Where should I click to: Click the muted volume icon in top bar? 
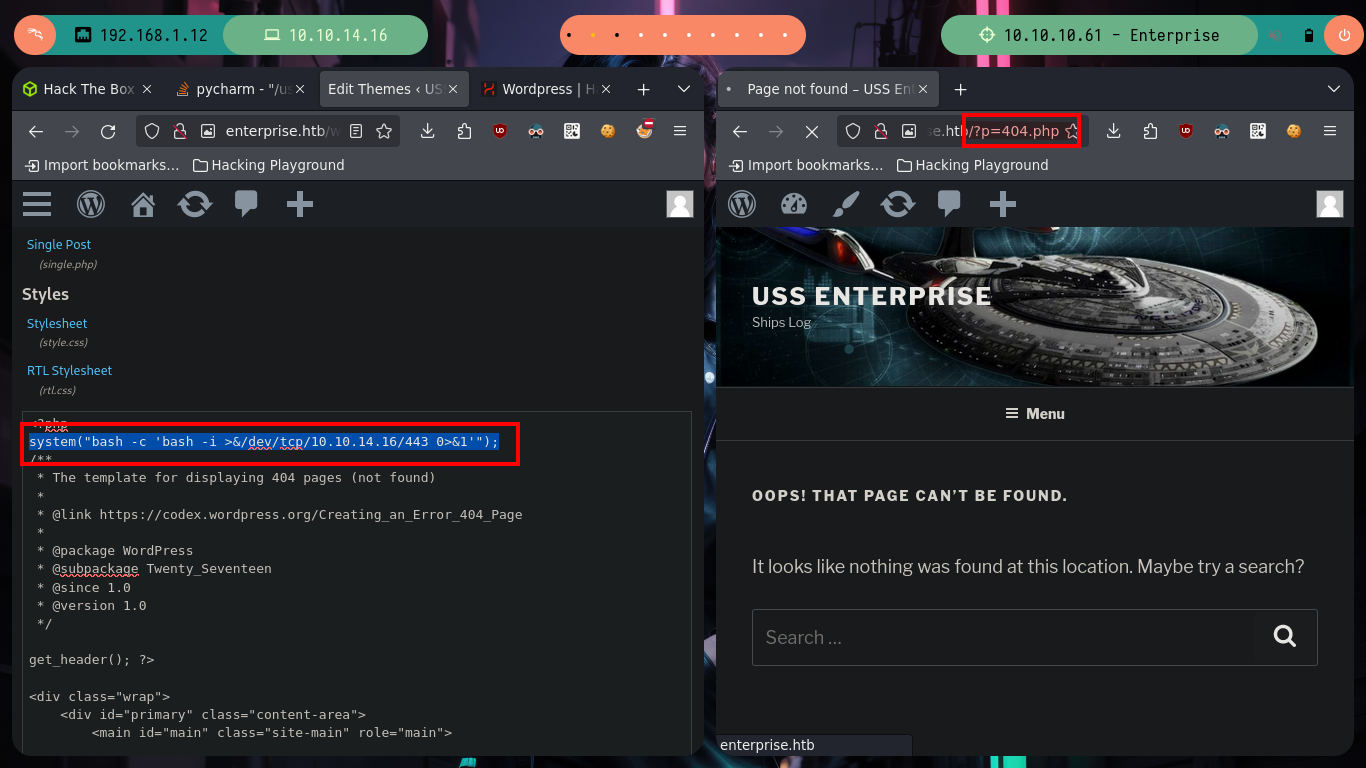pos(1276,35)
